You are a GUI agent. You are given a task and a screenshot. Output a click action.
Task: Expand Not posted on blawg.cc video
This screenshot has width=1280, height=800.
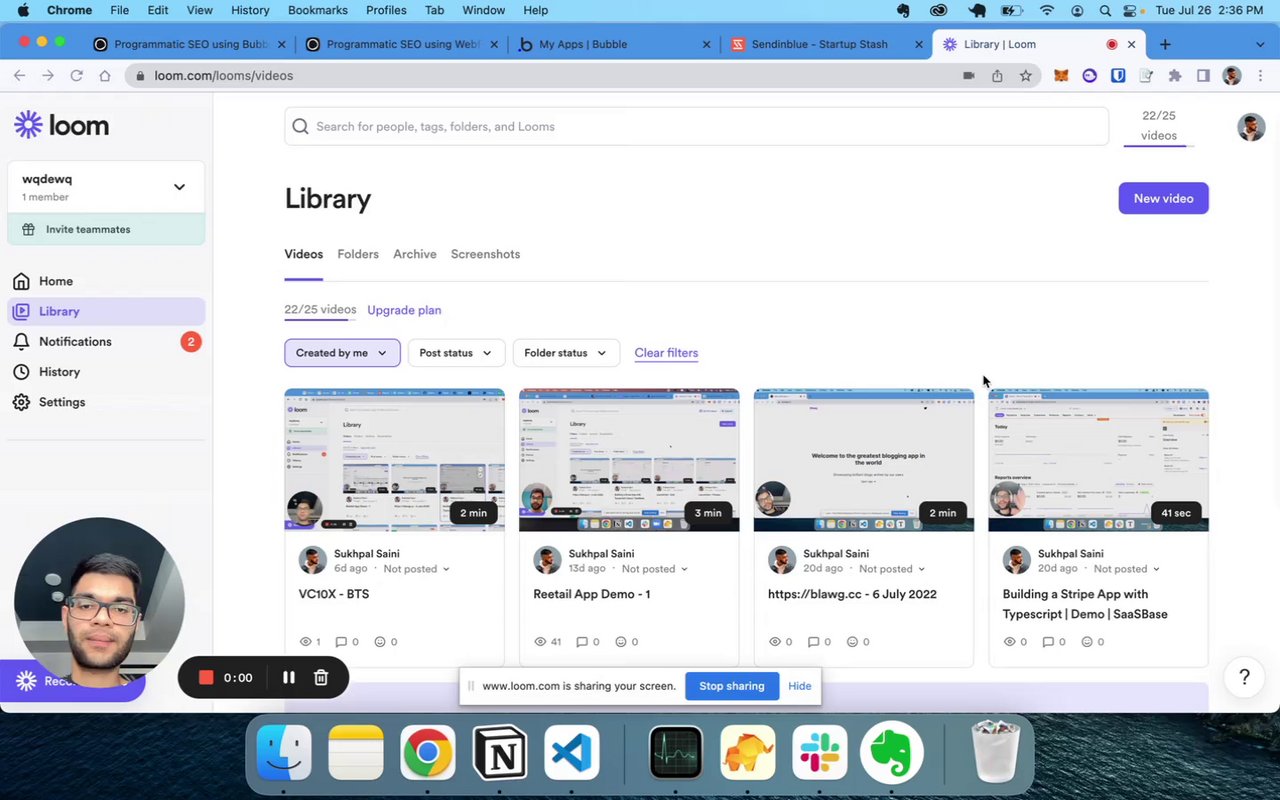[892, 569]
